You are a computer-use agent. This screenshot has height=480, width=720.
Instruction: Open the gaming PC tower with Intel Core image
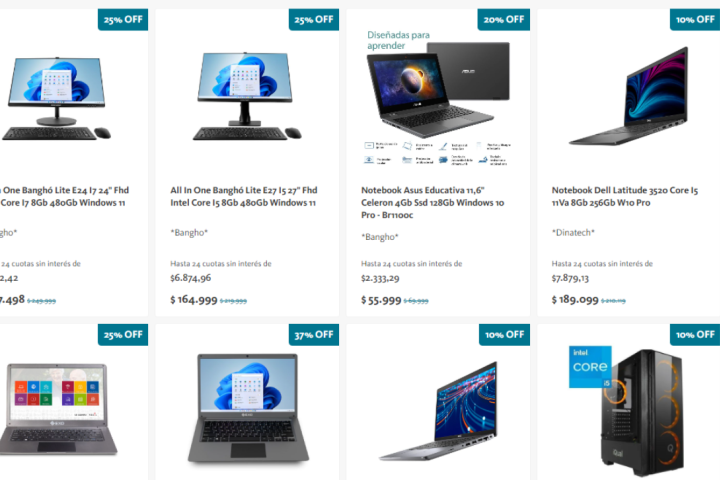pos(626,410)
